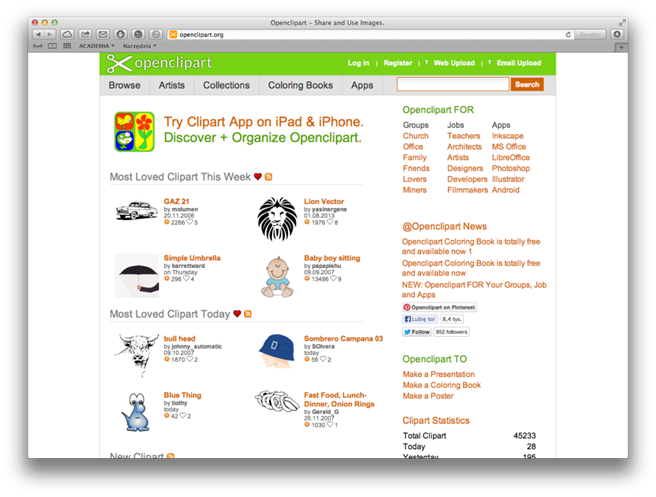Click the Church group link

click(x=415, y=136)
